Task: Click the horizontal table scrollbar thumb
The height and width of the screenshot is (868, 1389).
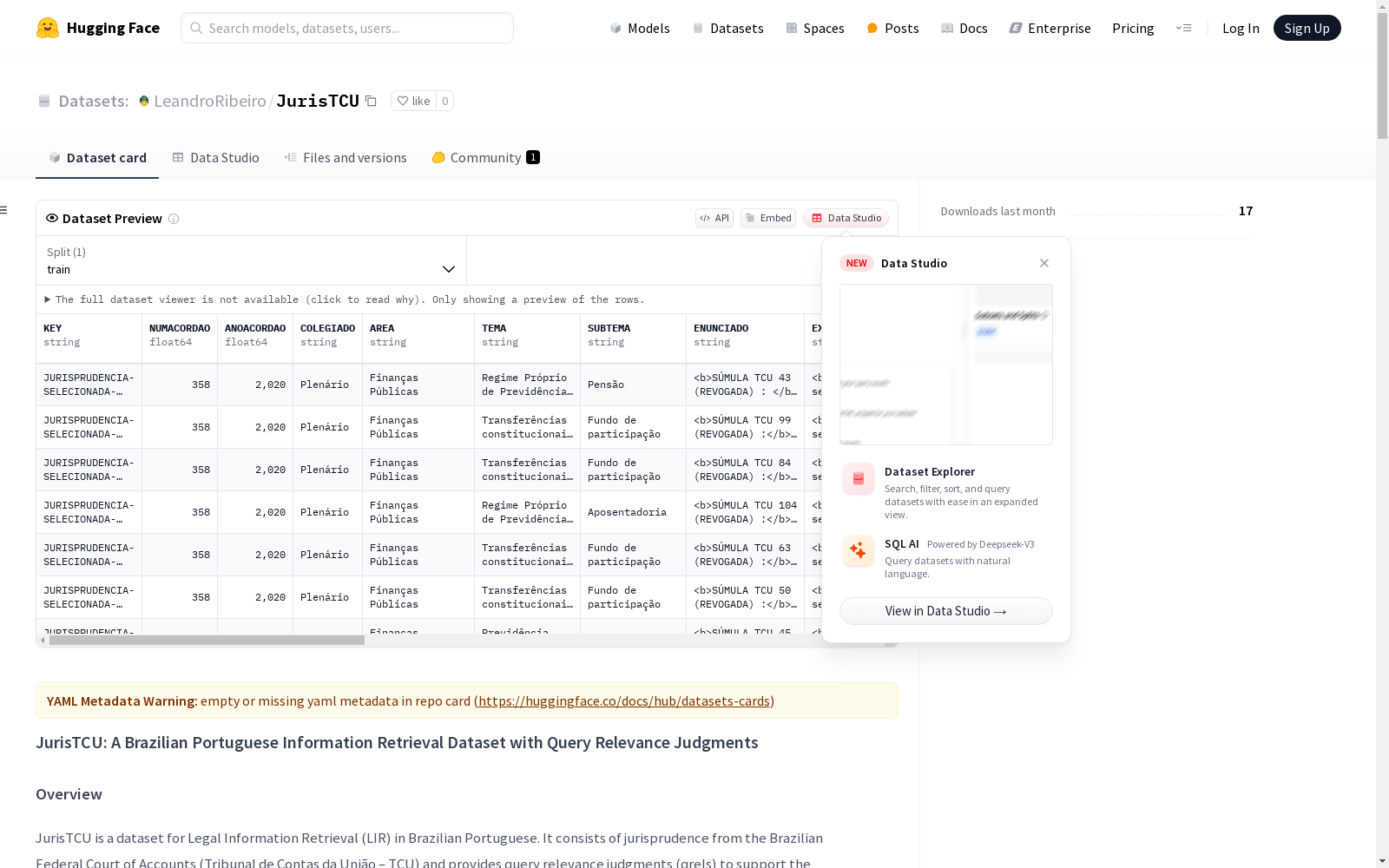Action: click(x=207, y=641)
